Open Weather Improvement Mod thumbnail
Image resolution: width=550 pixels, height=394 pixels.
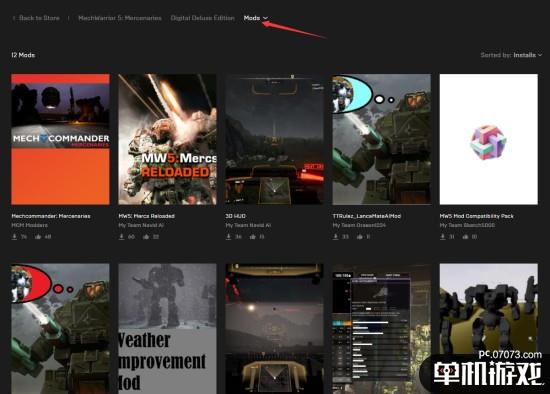[x=167, y=329]
